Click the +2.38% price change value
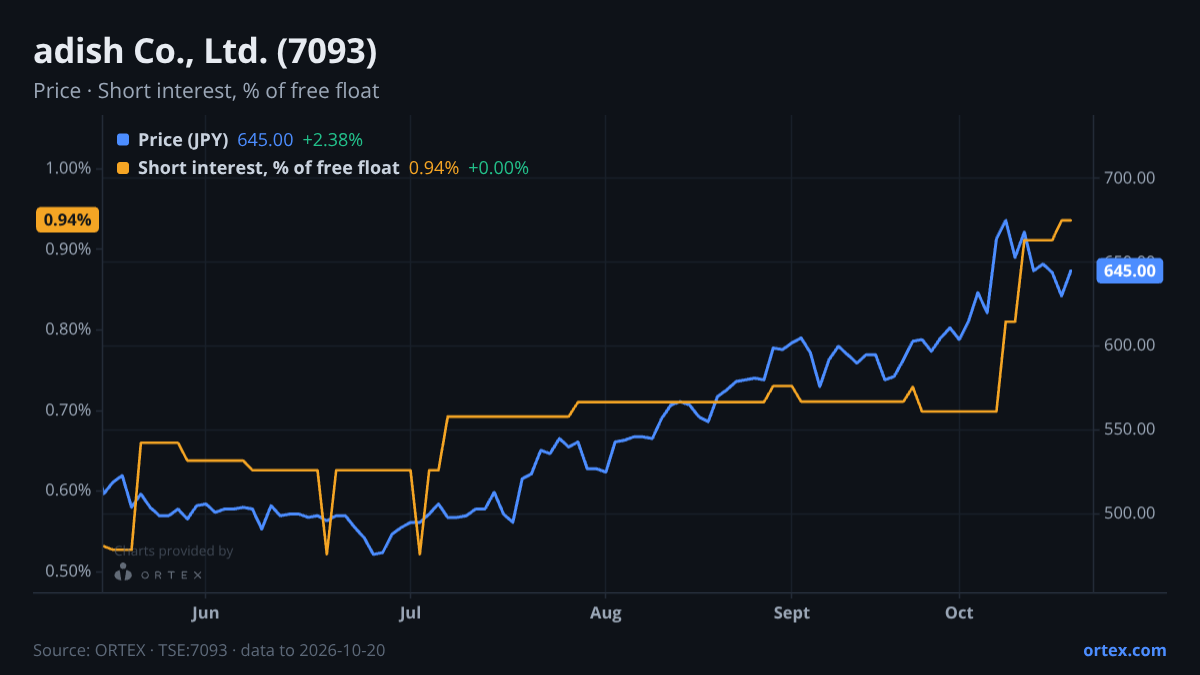The image size is (1200, 675). [332, 140]
